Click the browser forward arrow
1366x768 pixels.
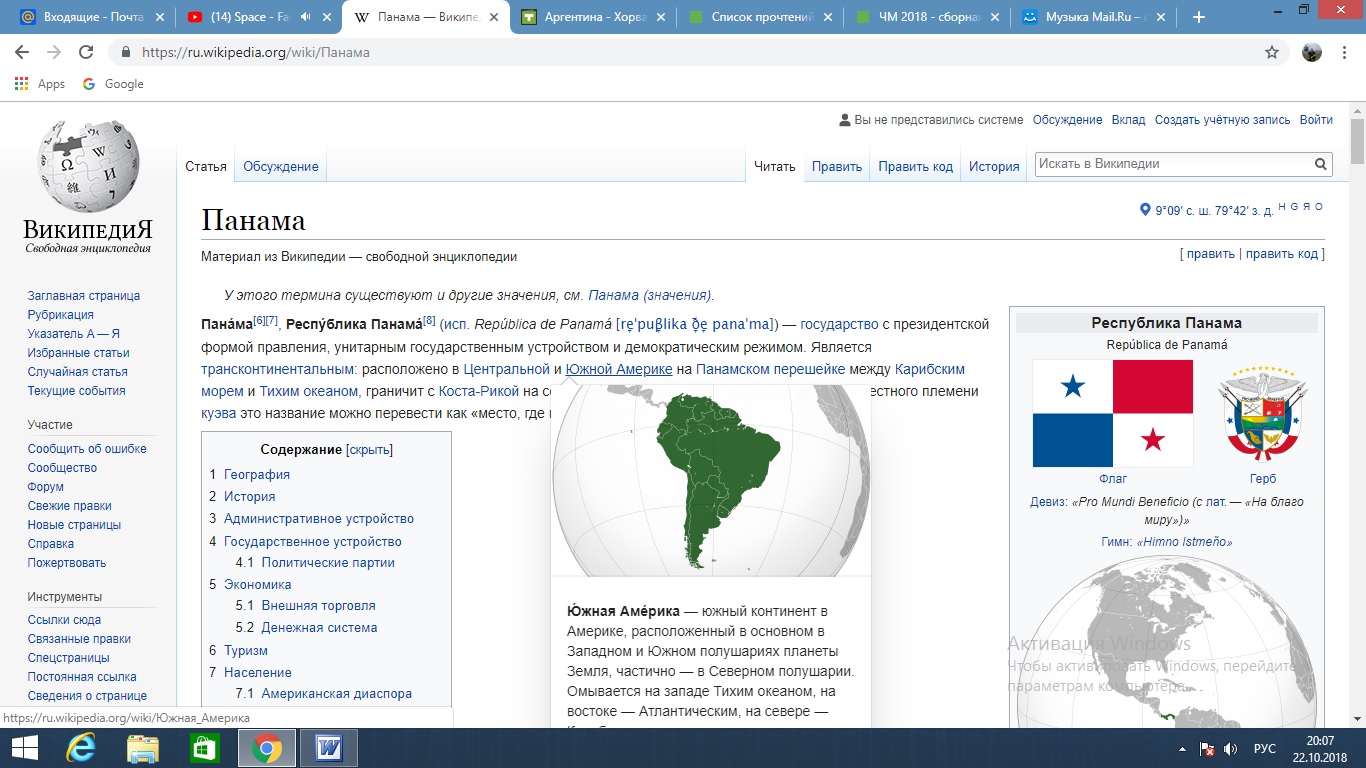(54, 52)
